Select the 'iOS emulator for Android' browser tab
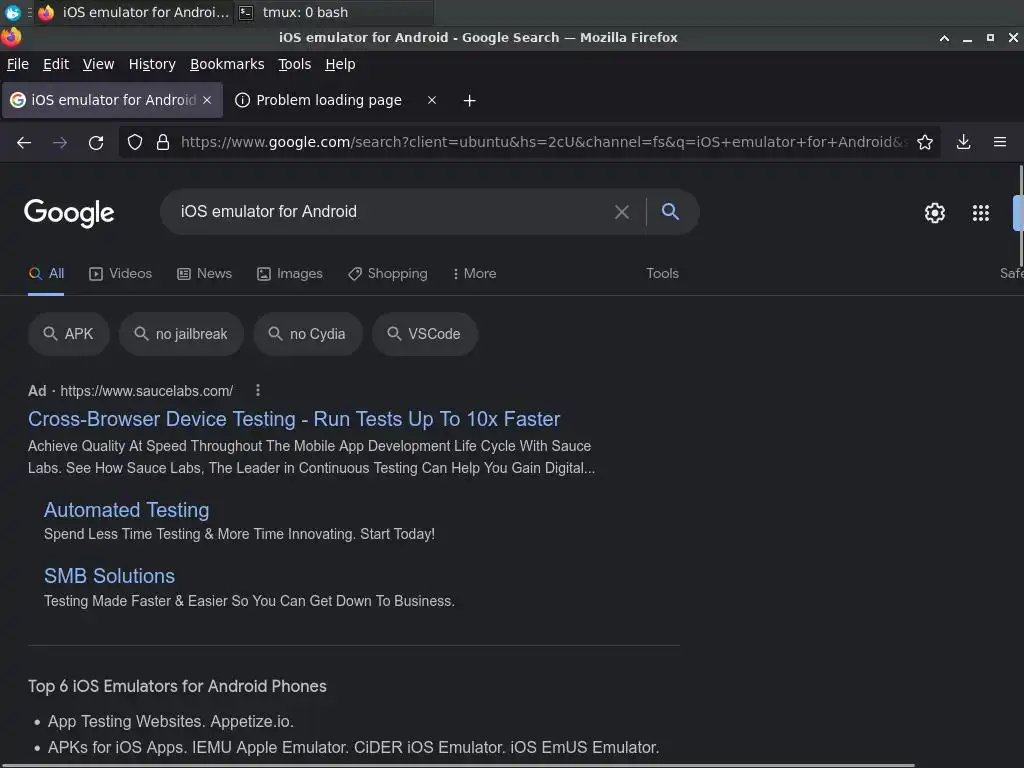Screen dimensions: 1024x768 (112, 100)
